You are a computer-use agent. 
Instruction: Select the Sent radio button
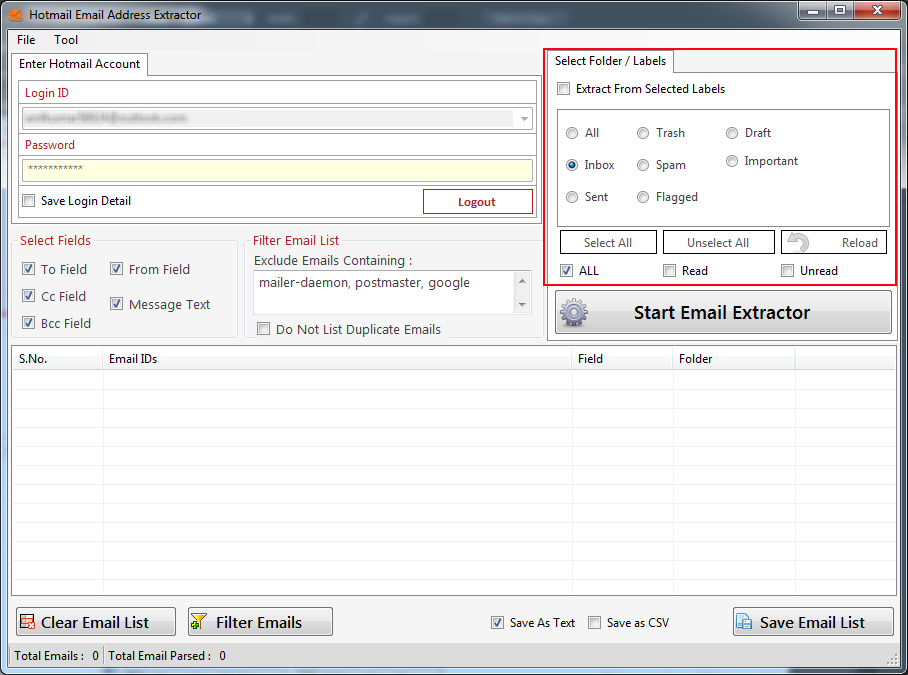coord(572,197)
